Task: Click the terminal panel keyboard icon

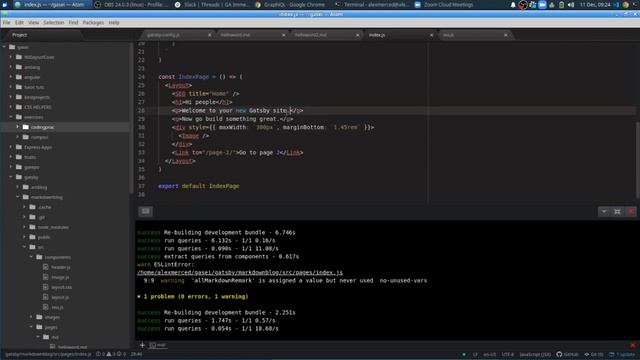Action: coord(146,211)
